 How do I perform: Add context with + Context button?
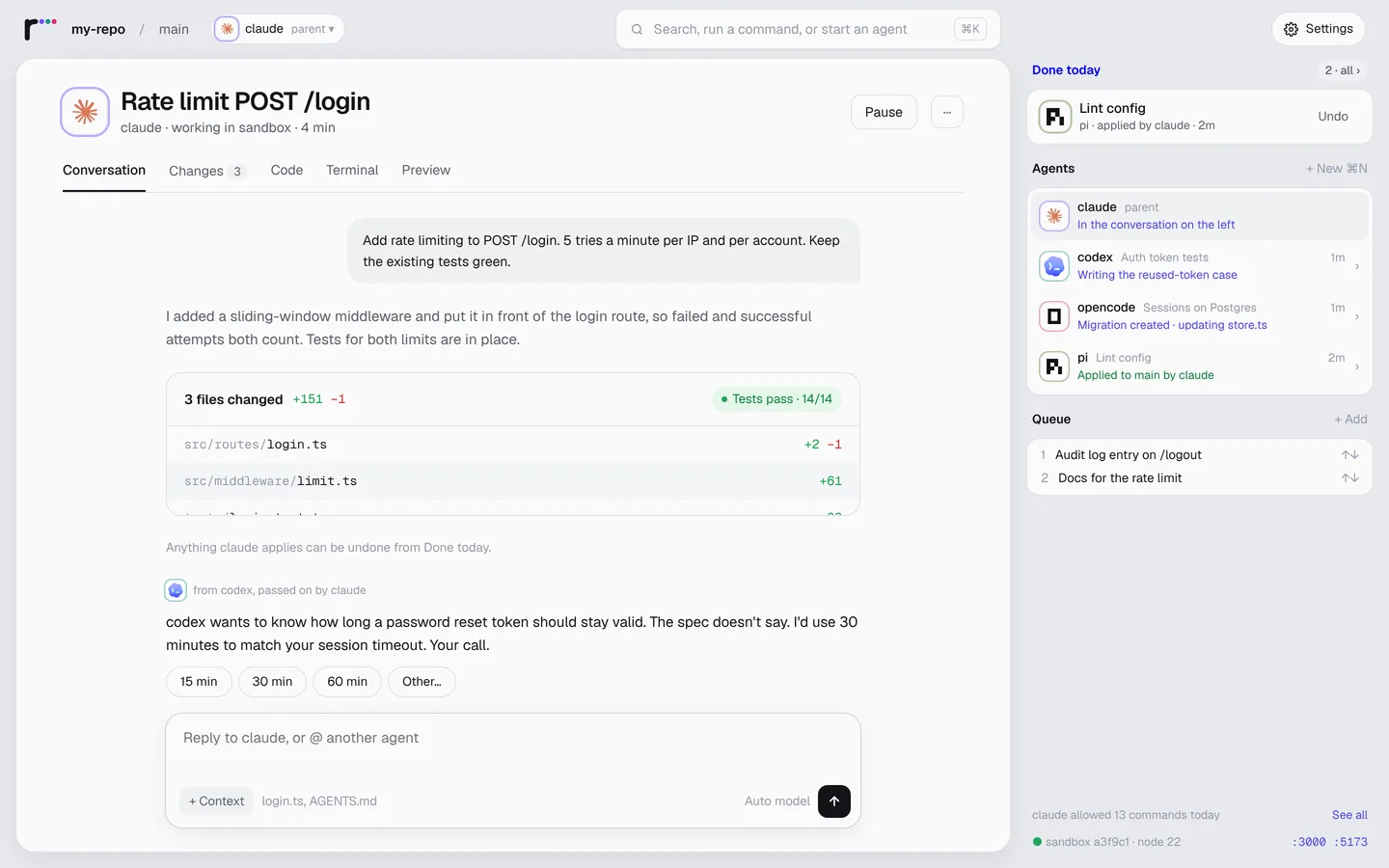click(216, 801)
